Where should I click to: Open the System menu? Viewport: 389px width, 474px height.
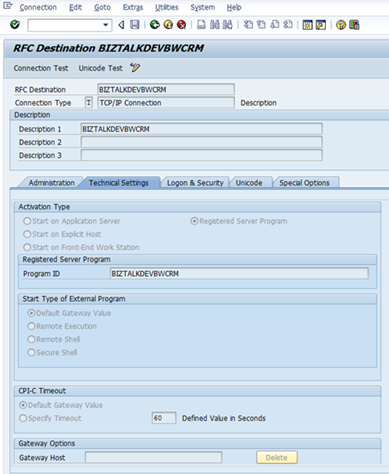coord(203,7)
